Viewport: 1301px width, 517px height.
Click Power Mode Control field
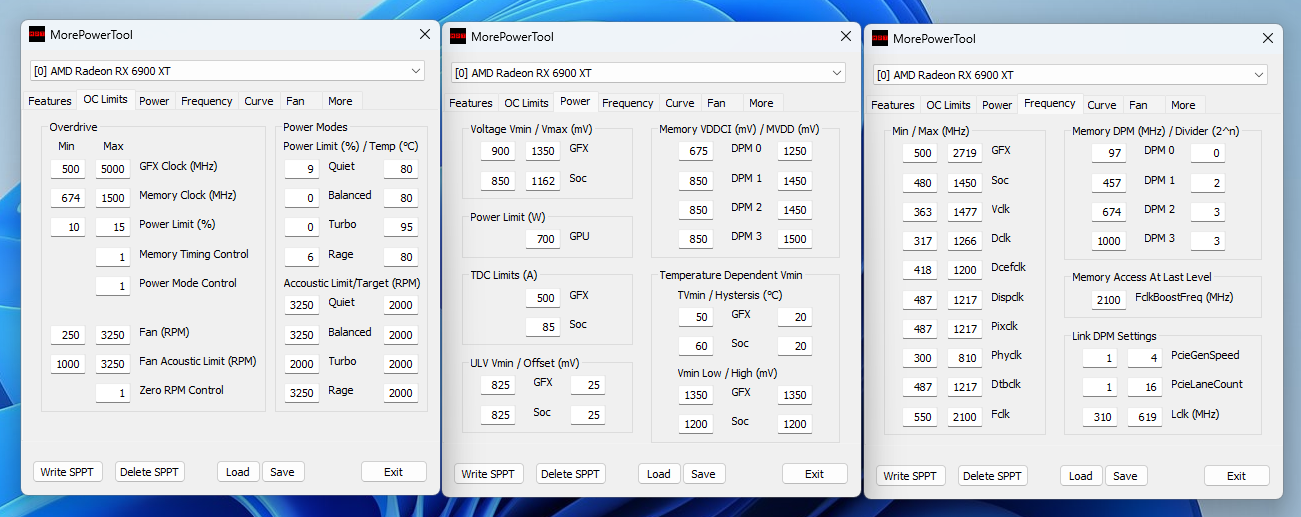tap(113, 286)
